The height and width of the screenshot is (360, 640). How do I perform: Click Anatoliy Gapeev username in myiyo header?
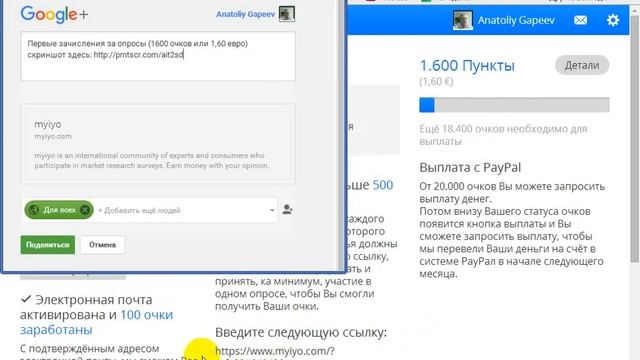(x=516, y=20)
